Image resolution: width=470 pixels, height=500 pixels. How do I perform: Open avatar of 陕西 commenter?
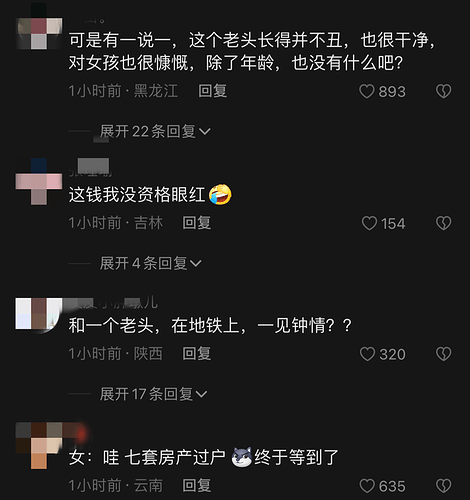(39, 315)
